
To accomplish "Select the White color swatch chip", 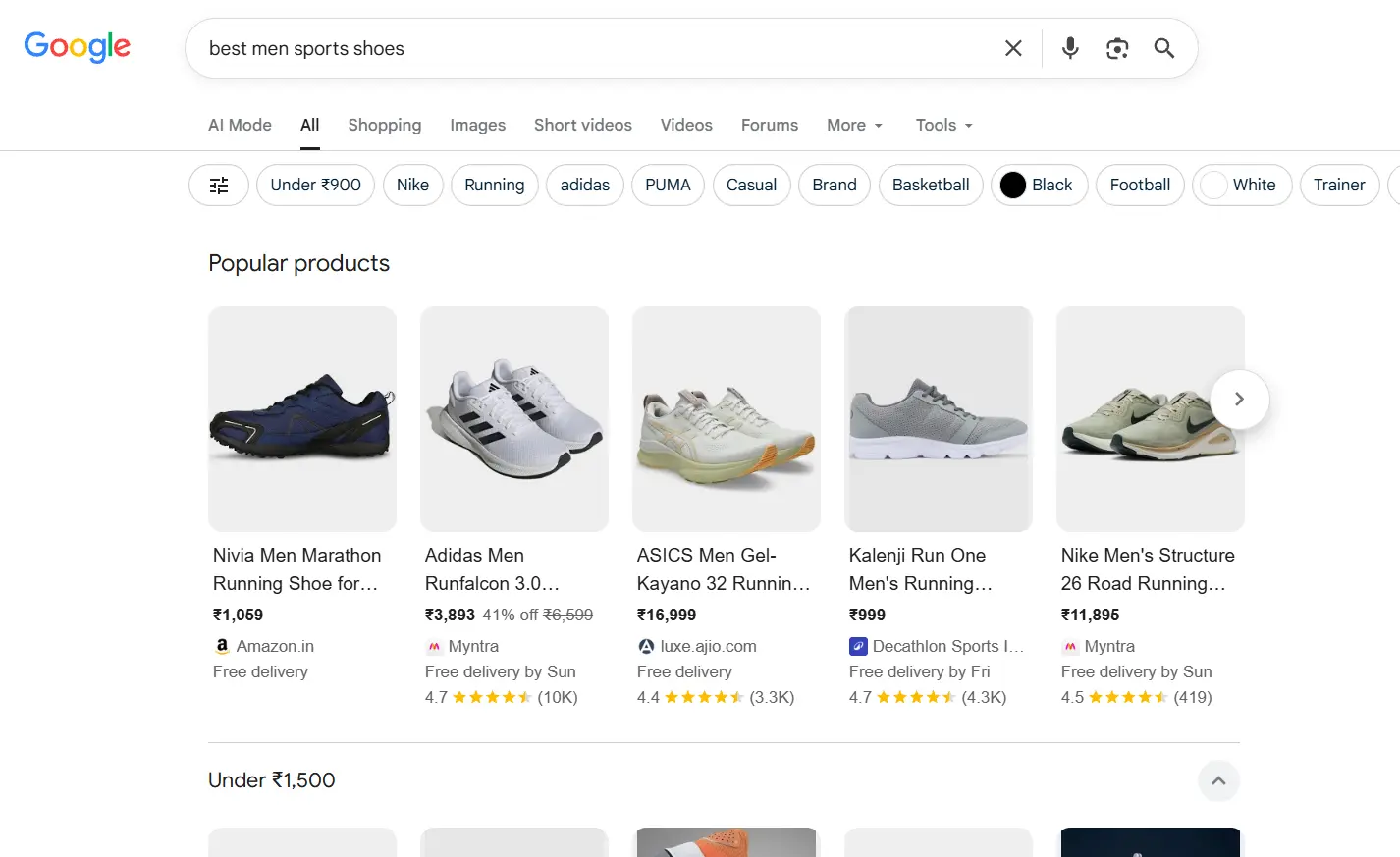I will coord(1242,185).
